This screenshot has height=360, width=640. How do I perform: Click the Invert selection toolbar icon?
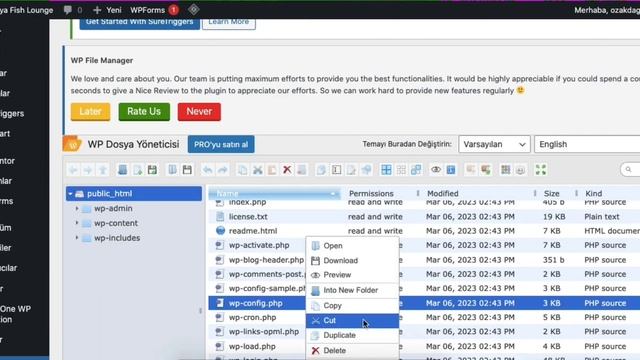coord(416,170)
